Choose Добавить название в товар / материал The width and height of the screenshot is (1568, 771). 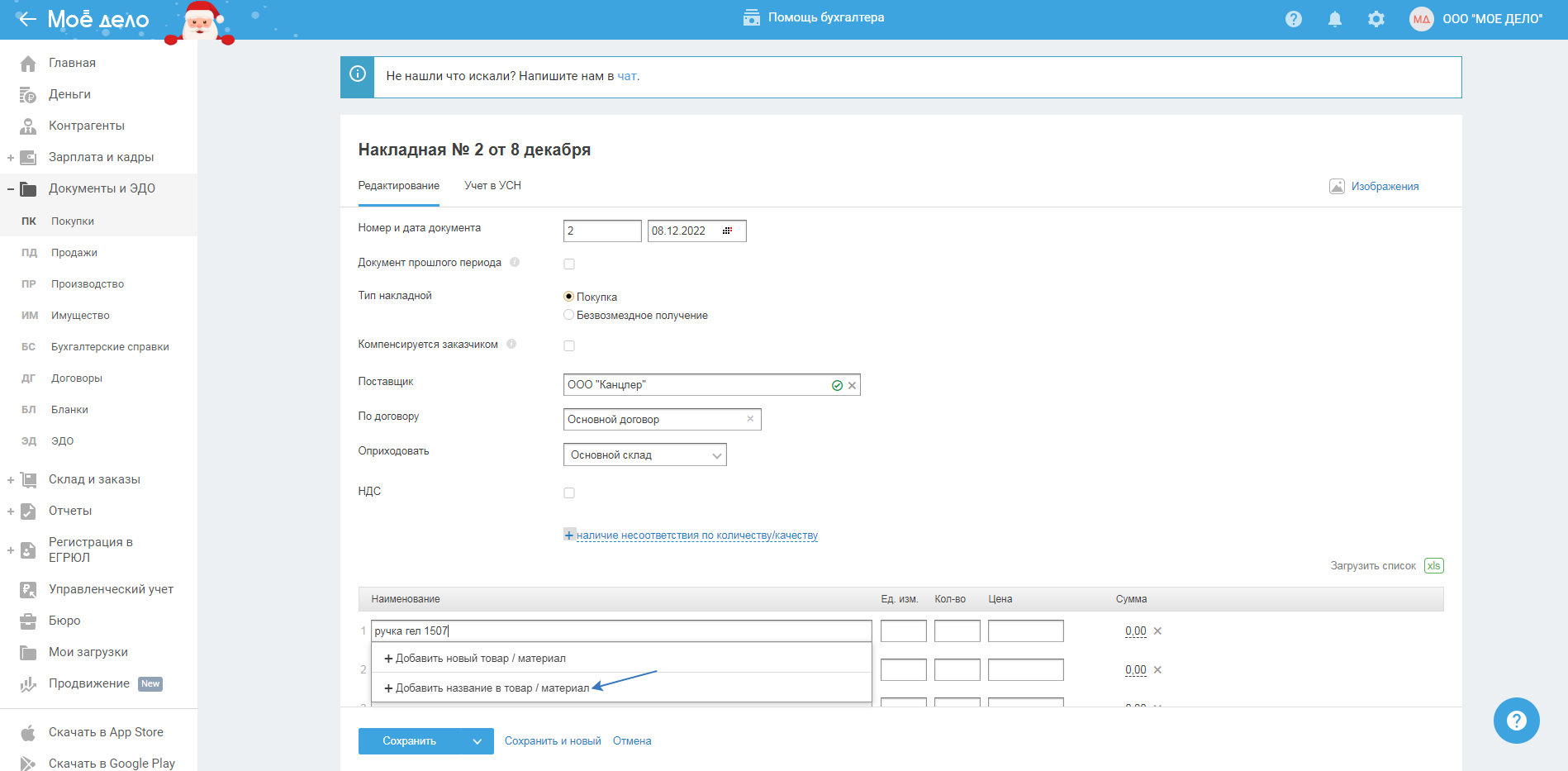pos(621,688)
